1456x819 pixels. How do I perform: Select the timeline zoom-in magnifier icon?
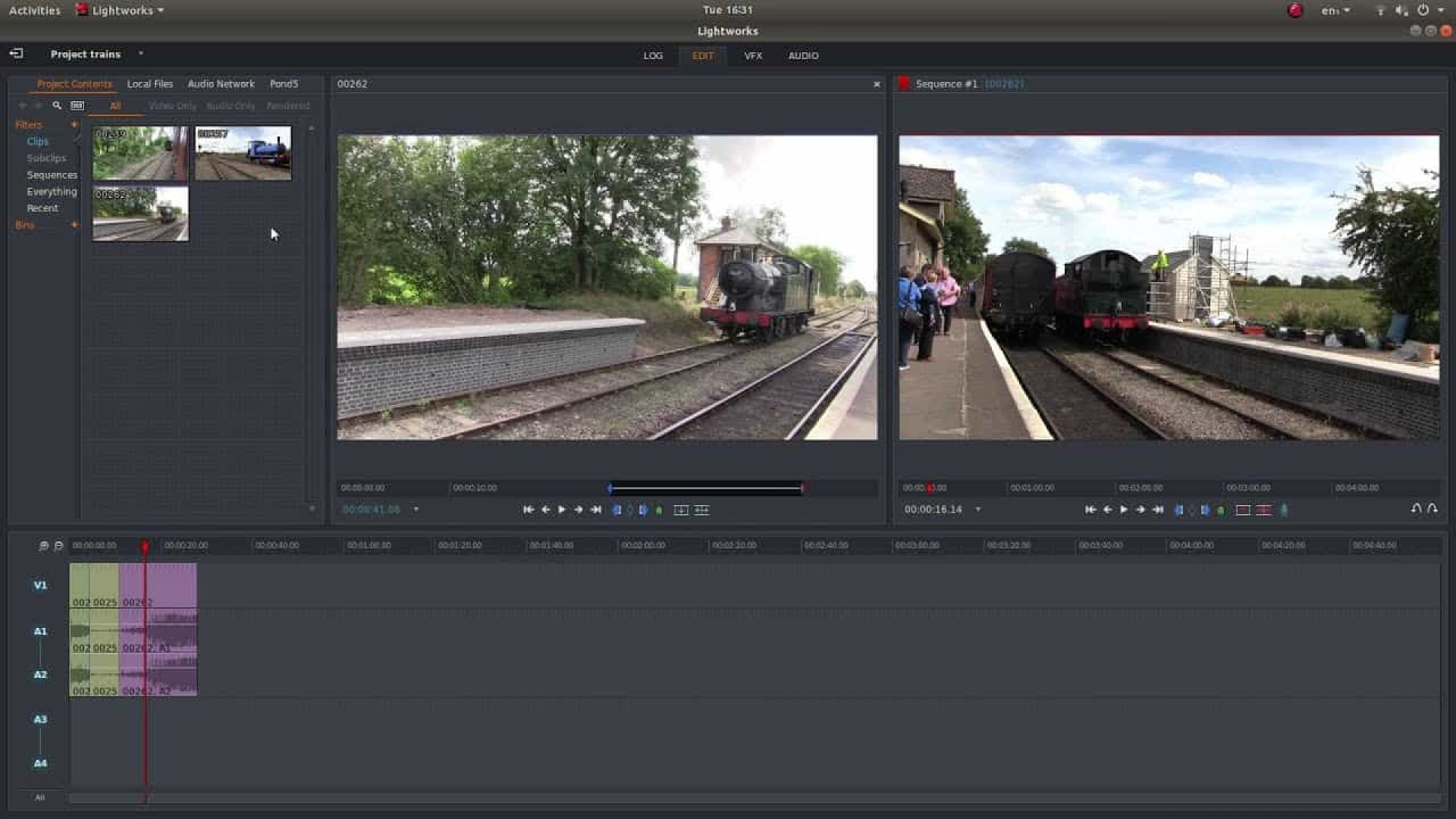[43, 544]
